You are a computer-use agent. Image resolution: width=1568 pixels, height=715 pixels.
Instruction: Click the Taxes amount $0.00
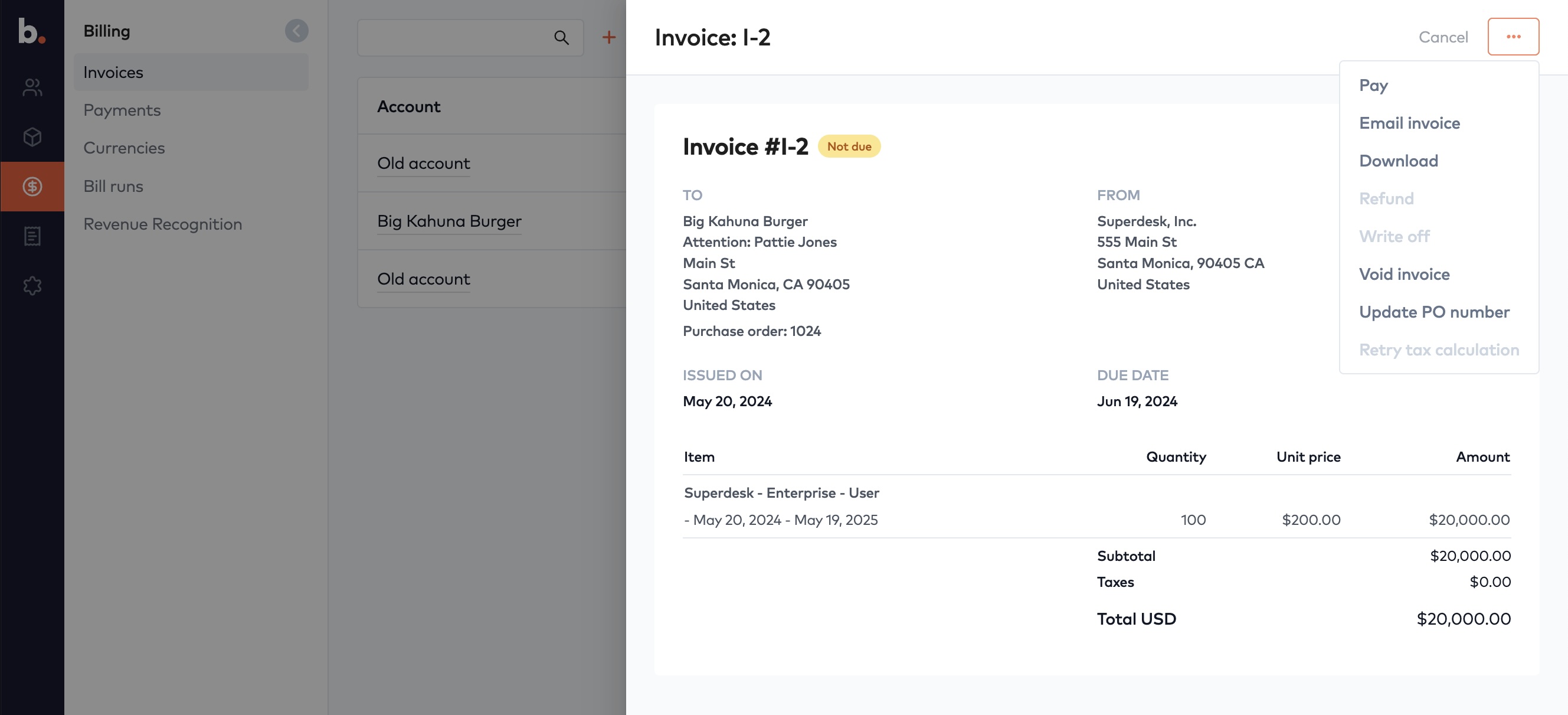[x=1490, y=582]
